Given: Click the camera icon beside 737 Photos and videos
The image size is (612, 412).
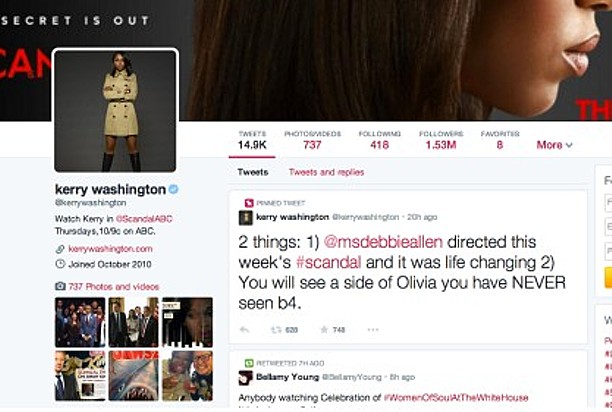Looking at the screenshot, I should click(x=60, y=286).
